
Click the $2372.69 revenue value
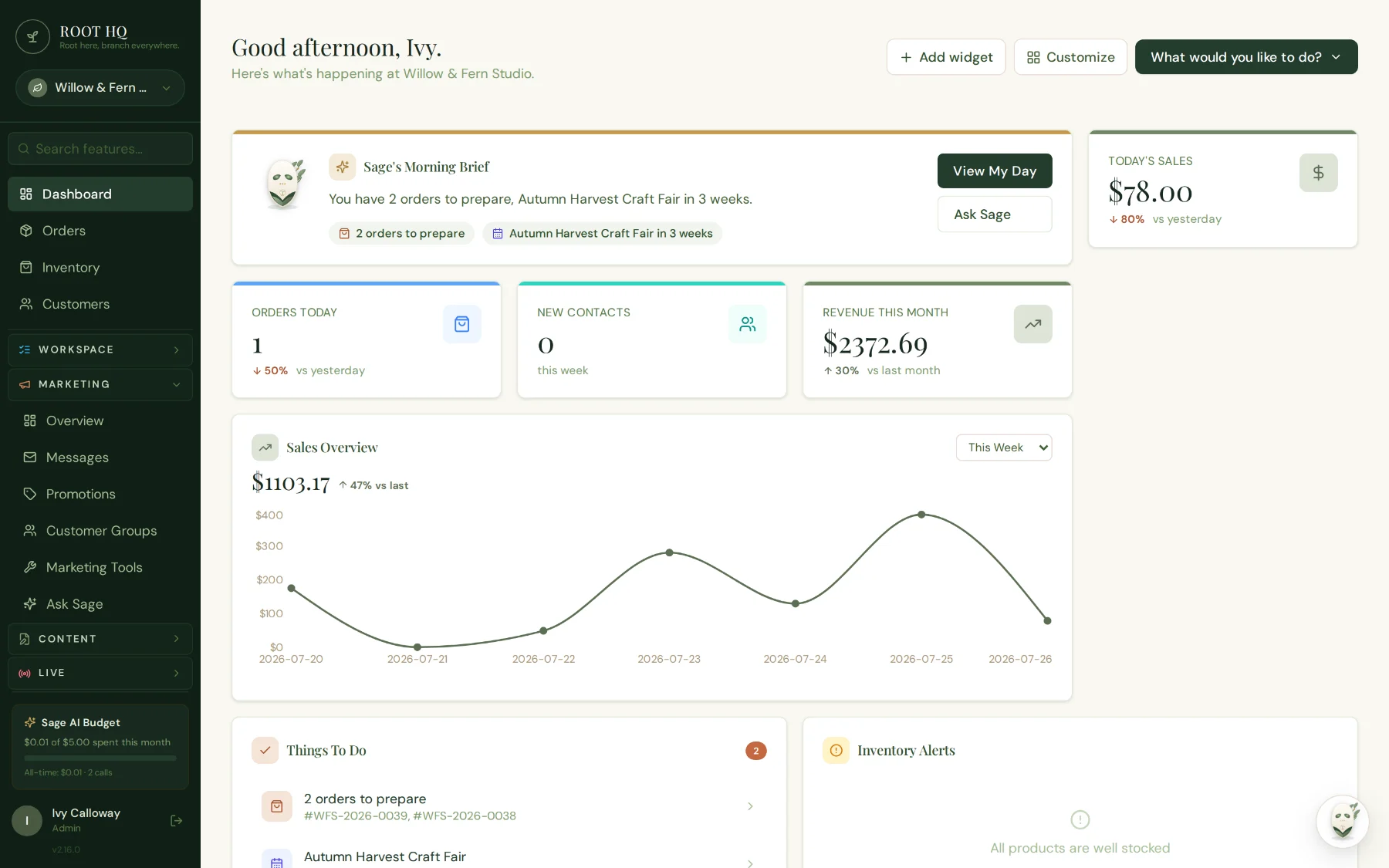pyautogui.click(x=875, y=344)
